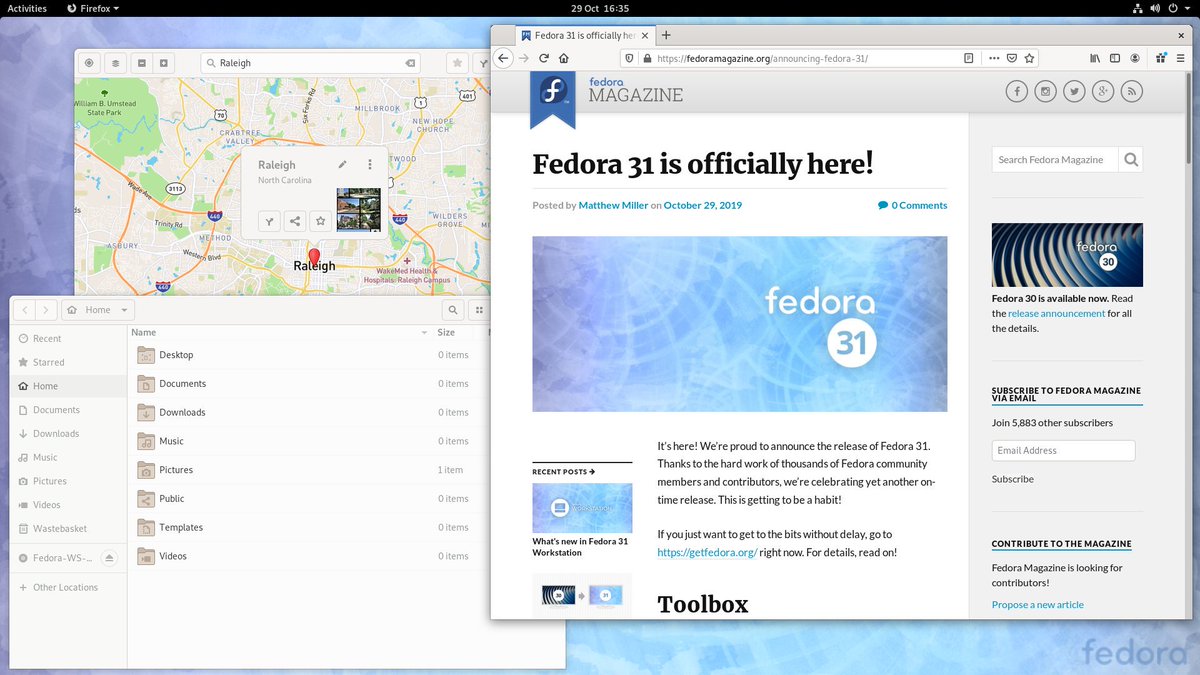This screenshot has height=675, width=1200.
Task: Click the Fedora Magazine RSS icon
Action: pos(1132,92)
